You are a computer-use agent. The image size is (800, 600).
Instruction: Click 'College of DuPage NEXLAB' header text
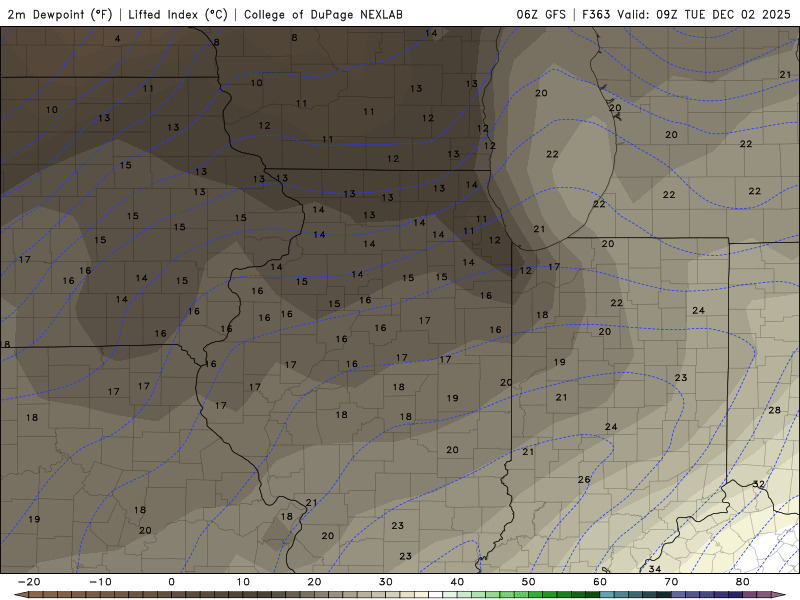(323, 14)
